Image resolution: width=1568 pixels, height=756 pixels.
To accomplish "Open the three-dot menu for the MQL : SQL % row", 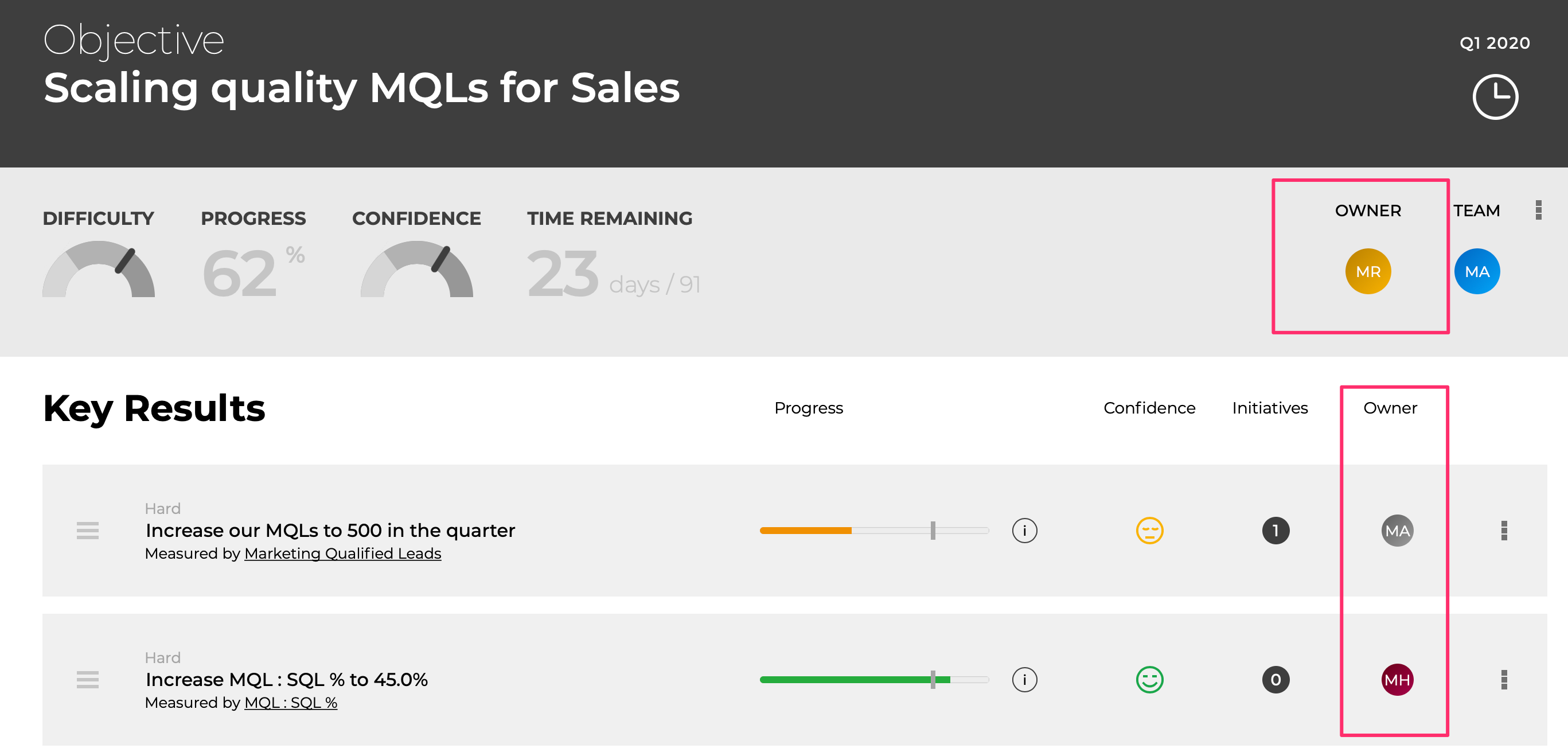I will pos(1504,680).
